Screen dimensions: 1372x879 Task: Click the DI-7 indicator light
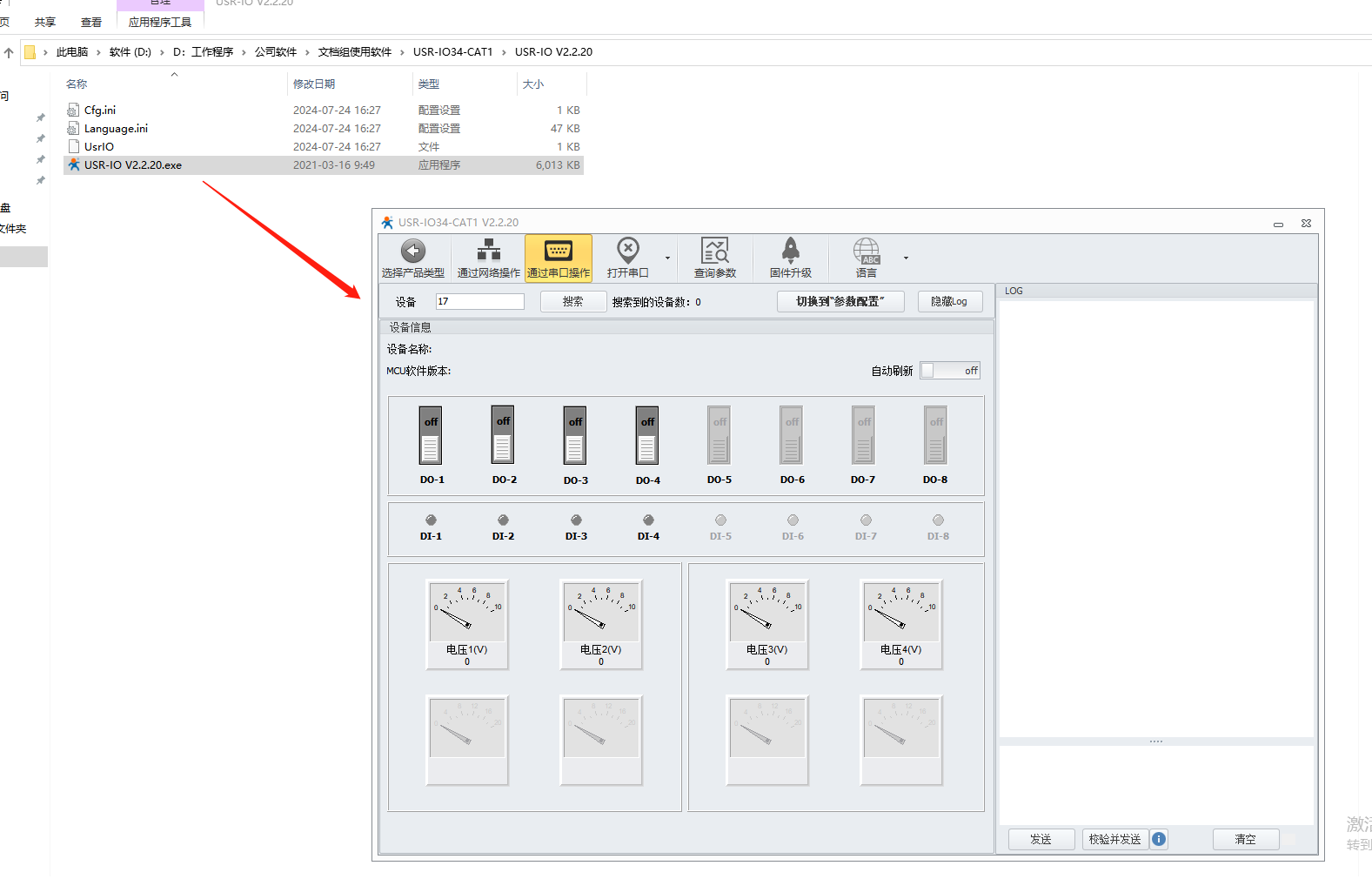(866, 520)
